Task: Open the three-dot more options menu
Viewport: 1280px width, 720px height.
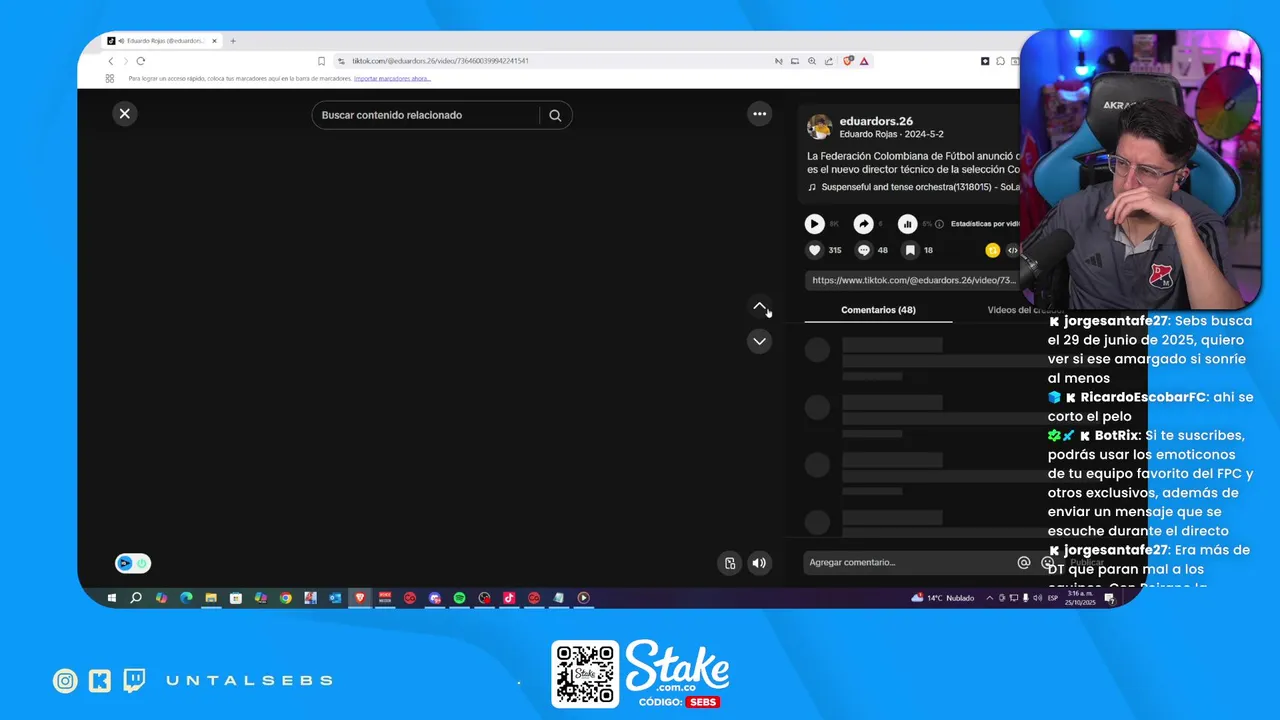Action: coord(760,114)
